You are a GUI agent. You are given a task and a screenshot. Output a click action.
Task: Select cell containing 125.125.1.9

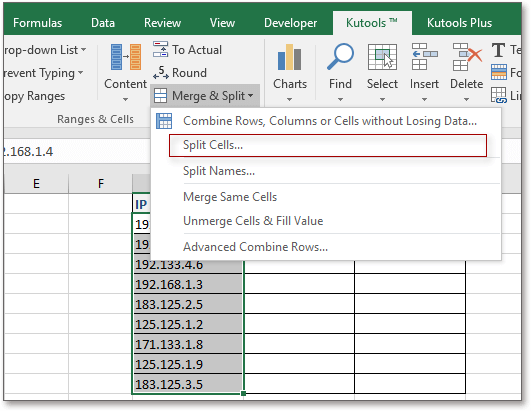[x=188, y=364]
